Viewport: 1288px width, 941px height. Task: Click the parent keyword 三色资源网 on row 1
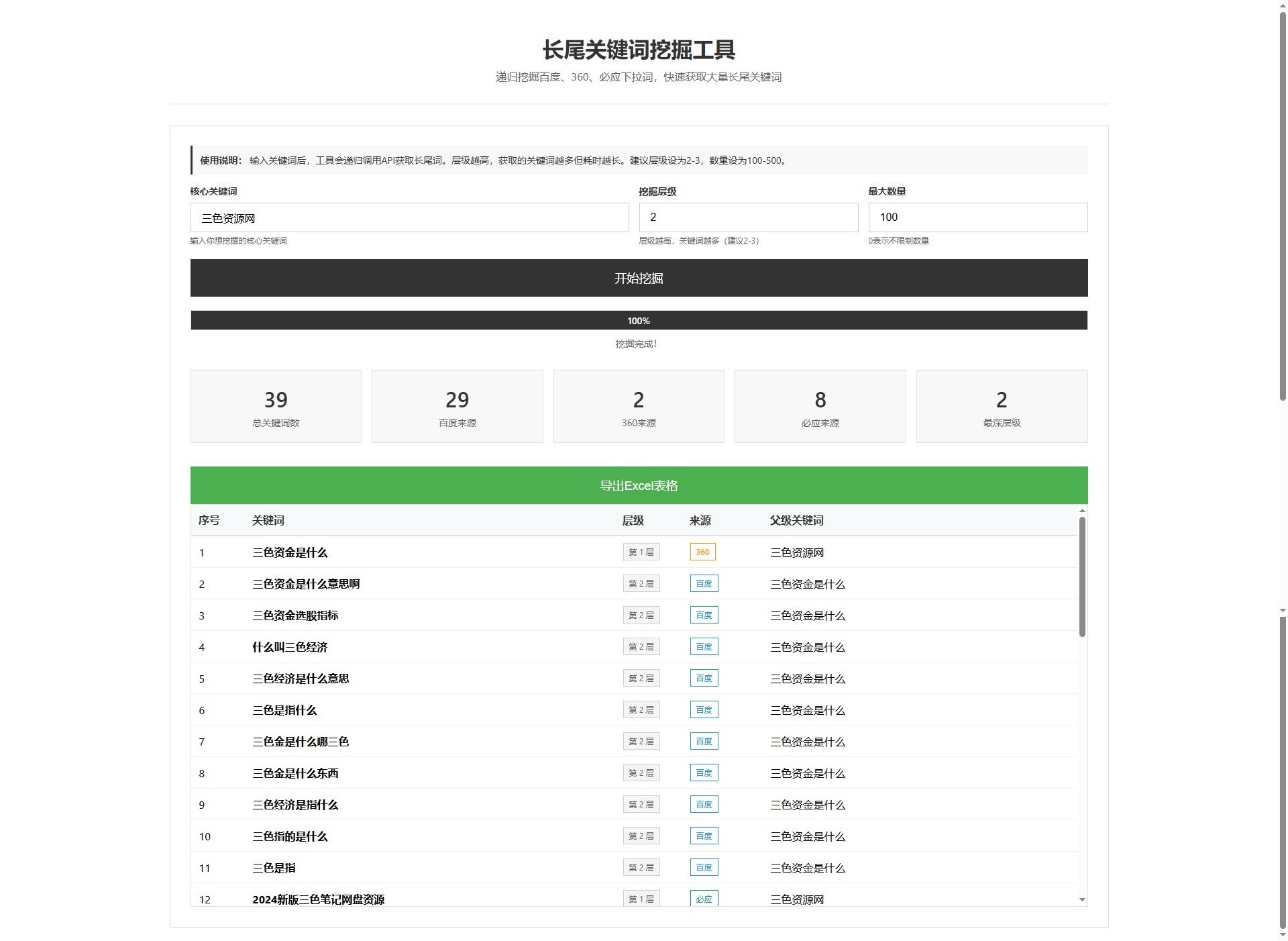click(798, 552)
